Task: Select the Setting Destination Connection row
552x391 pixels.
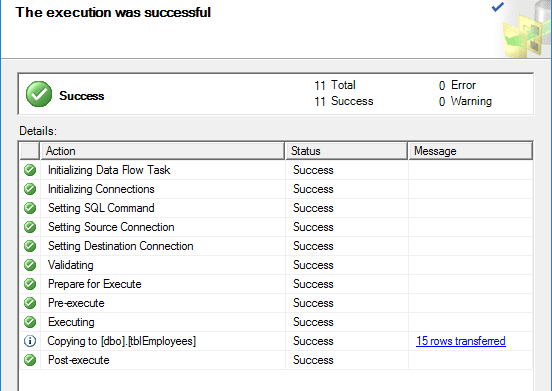Action: [276, 246]
